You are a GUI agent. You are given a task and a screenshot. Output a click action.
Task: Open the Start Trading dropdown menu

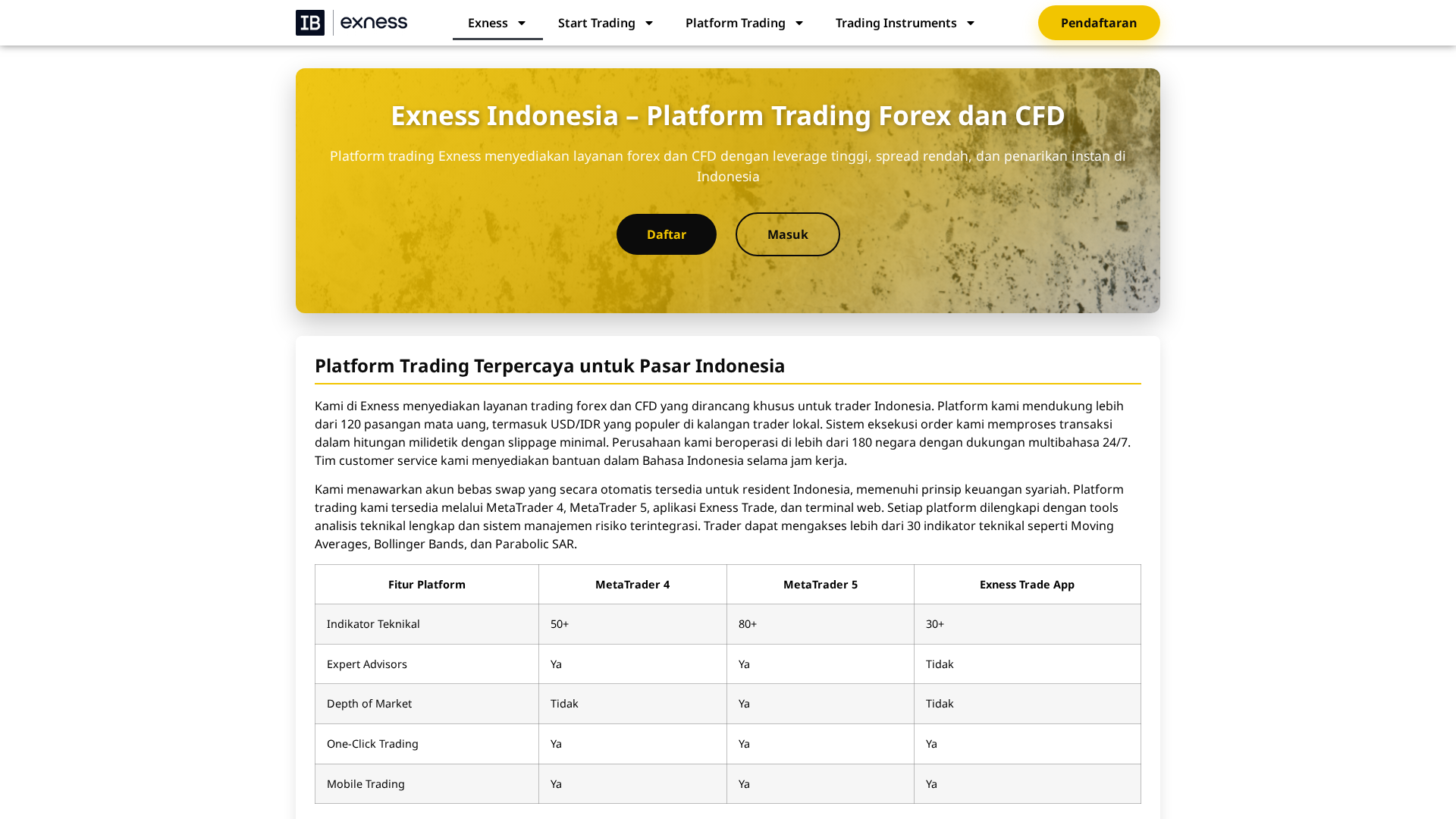click(649, 23)
